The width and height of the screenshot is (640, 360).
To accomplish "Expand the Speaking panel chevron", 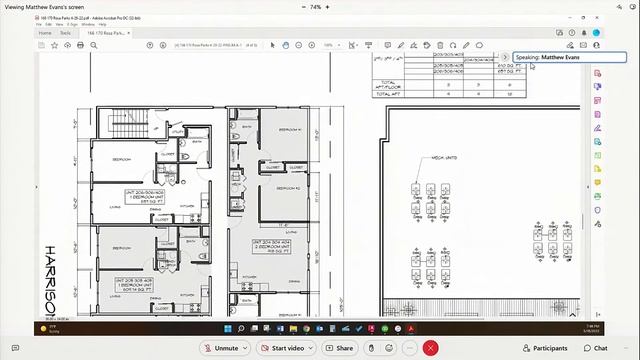I will tap(505, 57).
